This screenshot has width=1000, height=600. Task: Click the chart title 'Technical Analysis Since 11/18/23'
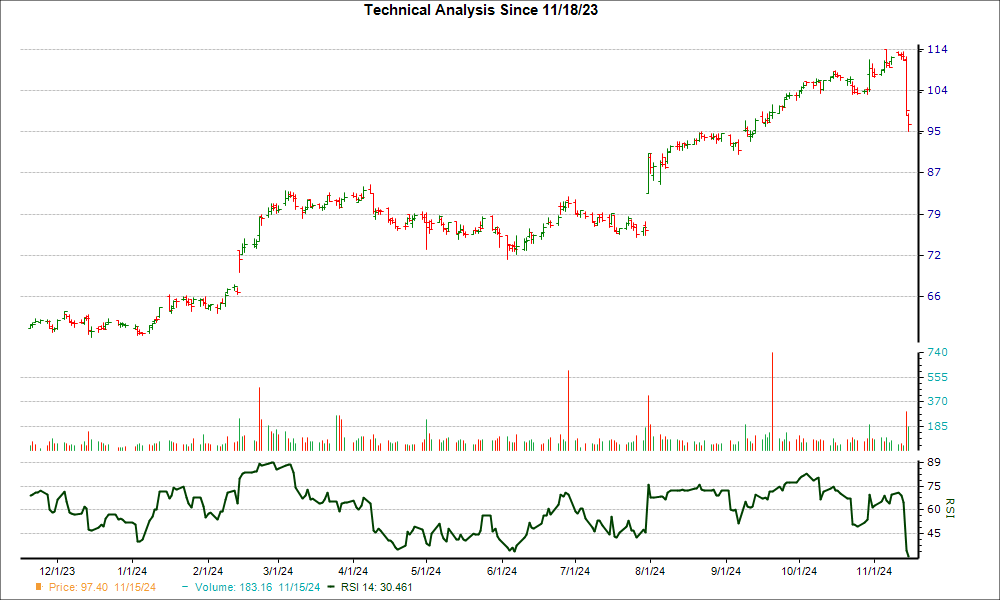coord(481,10)
